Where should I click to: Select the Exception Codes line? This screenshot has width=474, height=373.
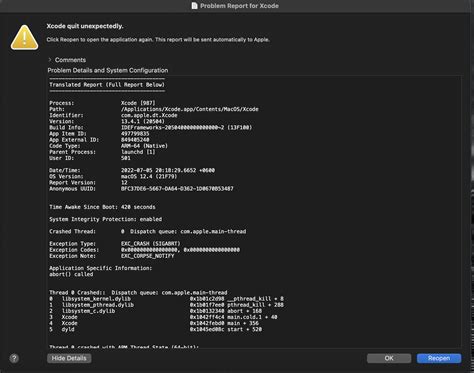click(x=145, y=250)
